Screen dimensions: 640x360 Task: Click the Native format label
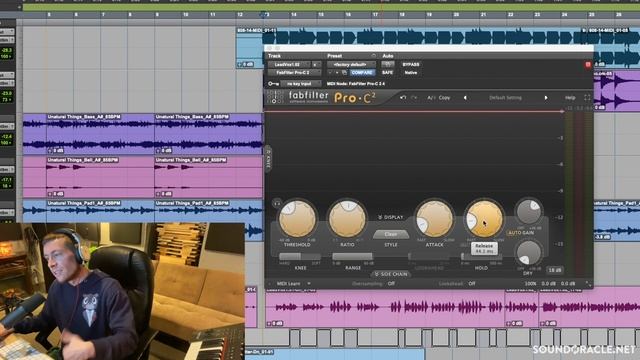click(411, 73)
